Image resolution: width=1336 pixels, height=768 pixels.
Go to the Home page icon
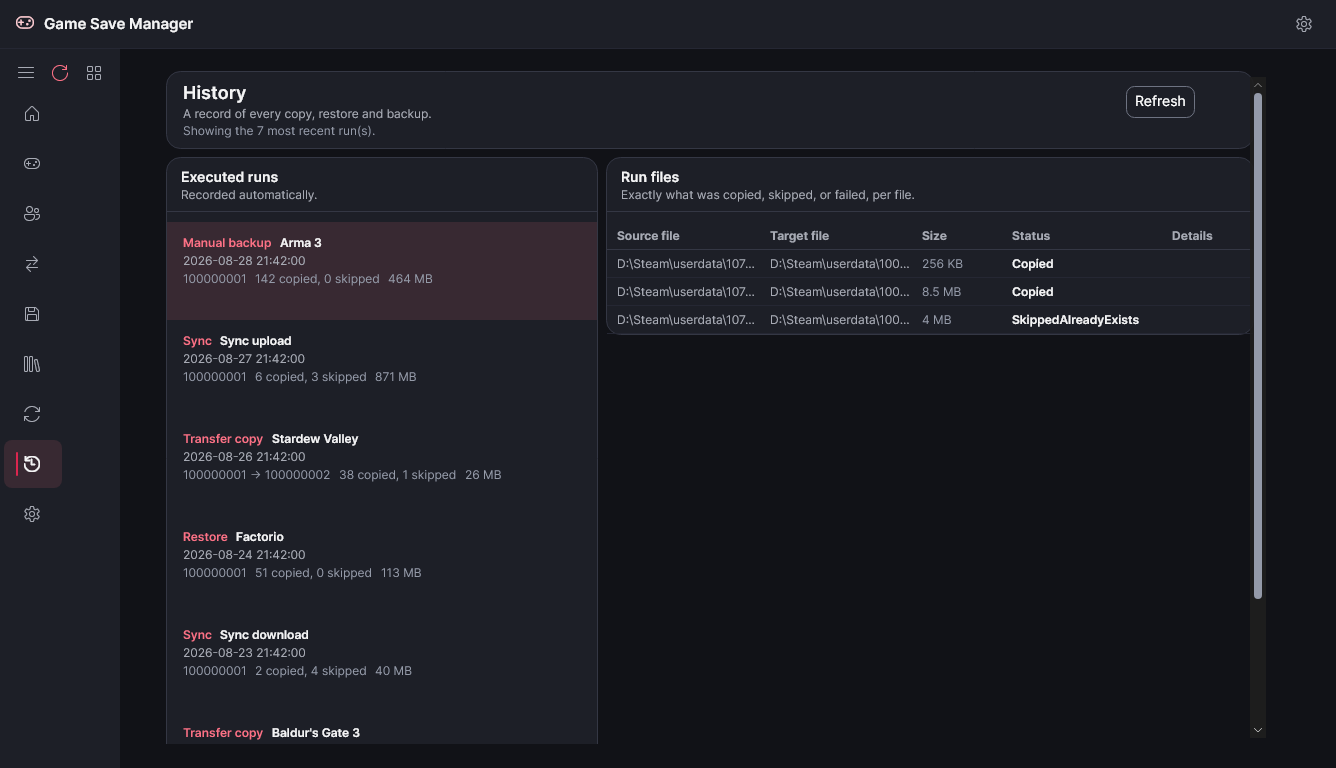pos(32,114)
